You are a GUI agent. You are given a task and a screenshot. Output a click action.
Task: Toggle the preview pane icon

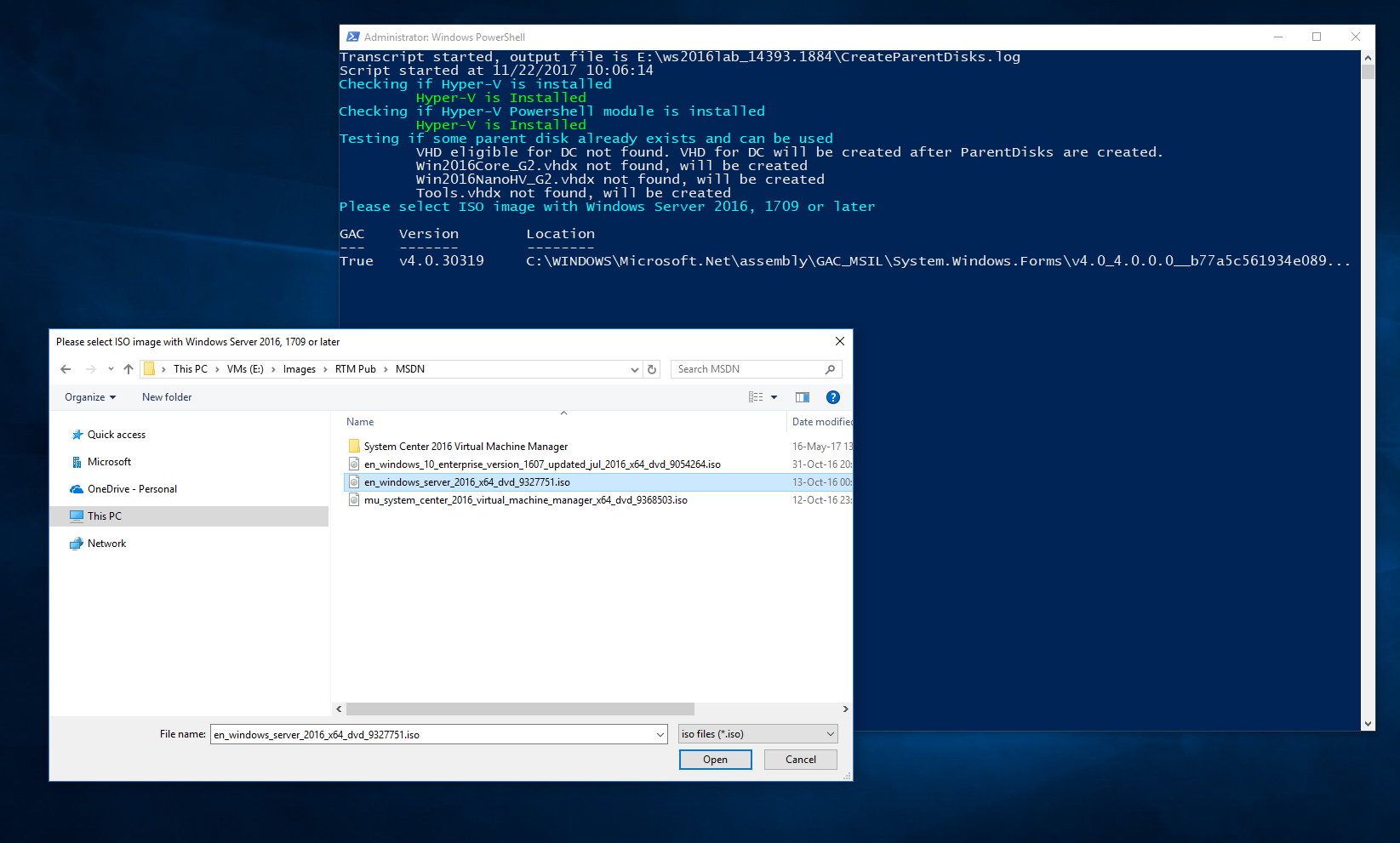(x=803, y=397)
